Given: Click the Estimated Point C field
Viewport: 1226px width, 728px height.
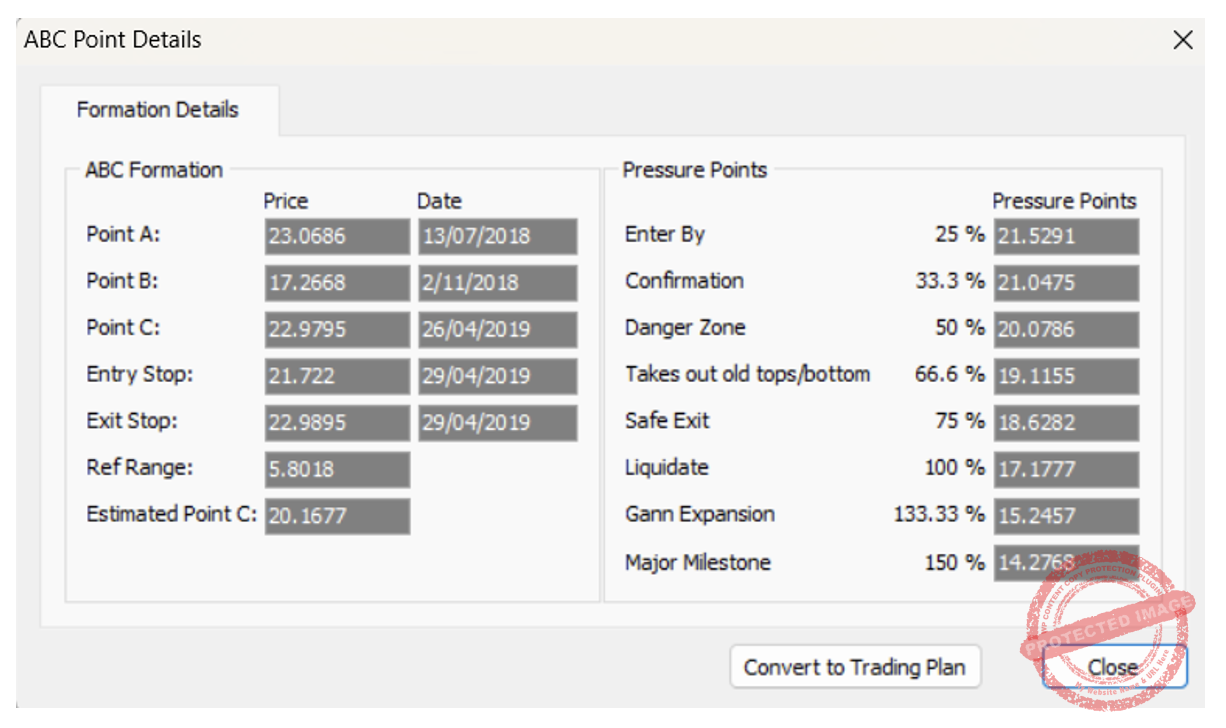Looking at the screenshot, I should [x=337, y=517].
